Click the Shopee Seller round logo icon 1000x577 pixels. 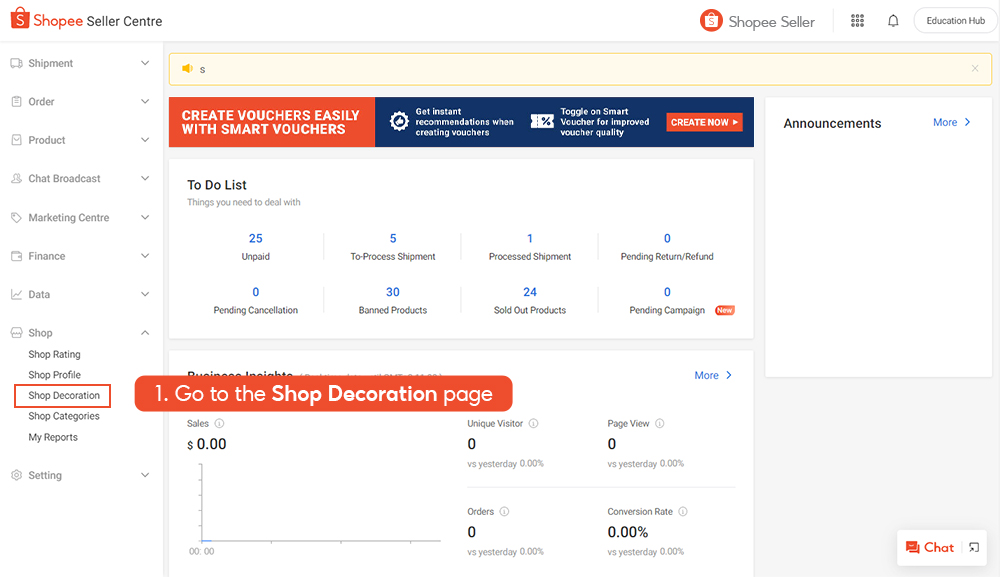coord(711,20)
